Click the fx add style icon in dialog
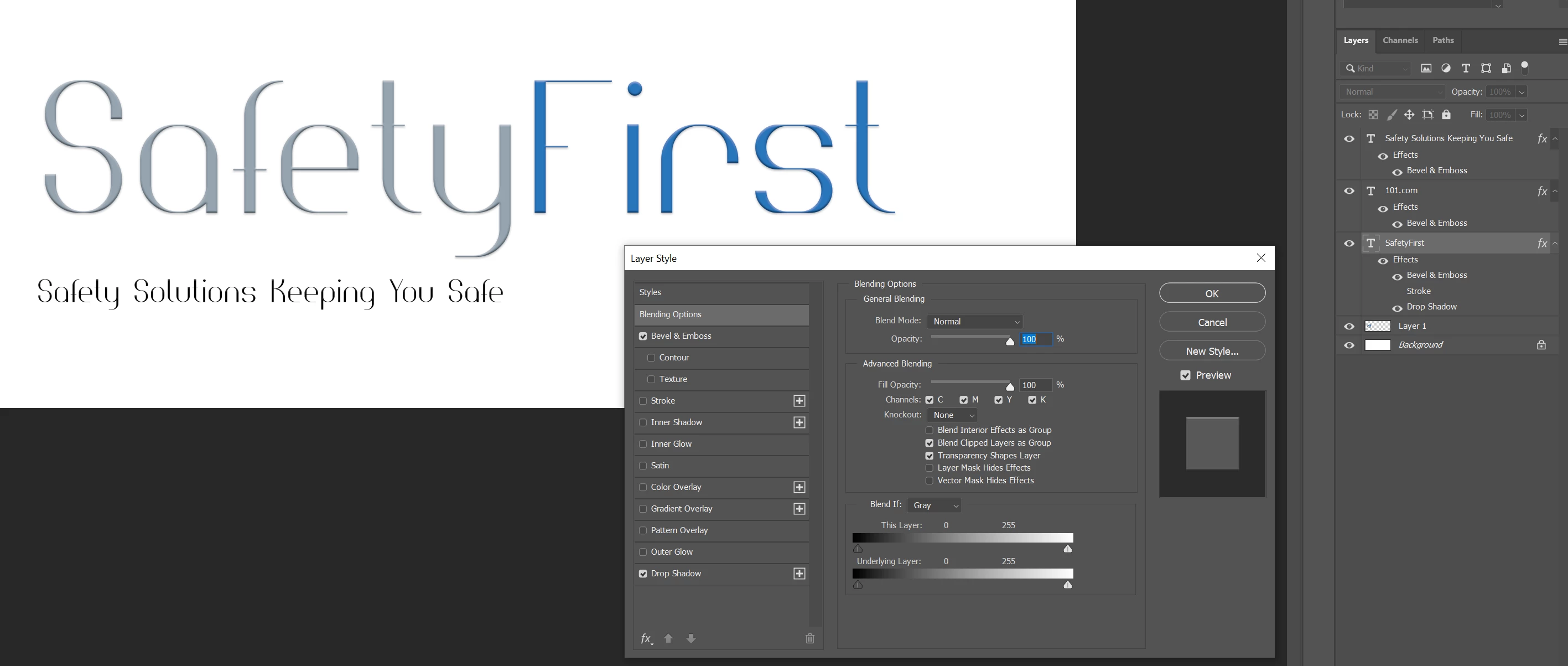The image size is (1568, 666). point(646,638)
